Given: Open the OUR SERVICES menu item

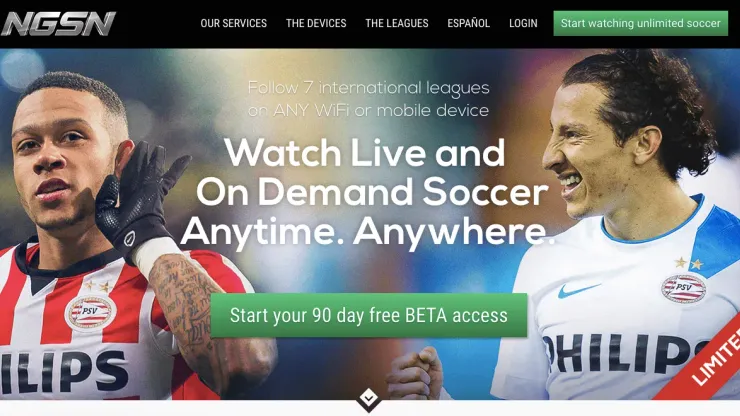Looking at the screenshot, I should click(x=234, y=23).
